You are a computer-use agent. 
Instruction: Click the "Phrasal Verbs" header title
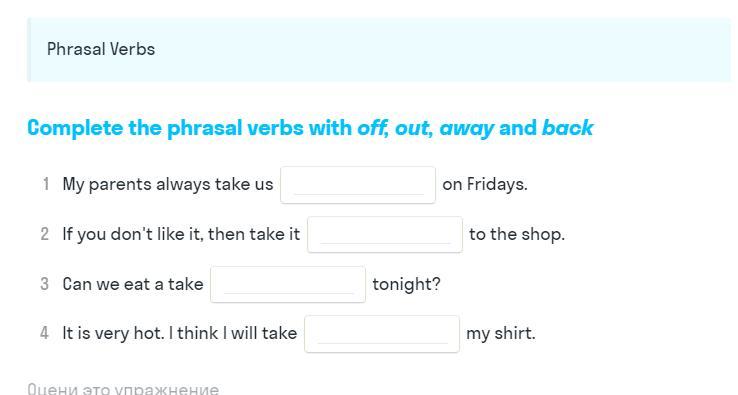coord(101,49)
